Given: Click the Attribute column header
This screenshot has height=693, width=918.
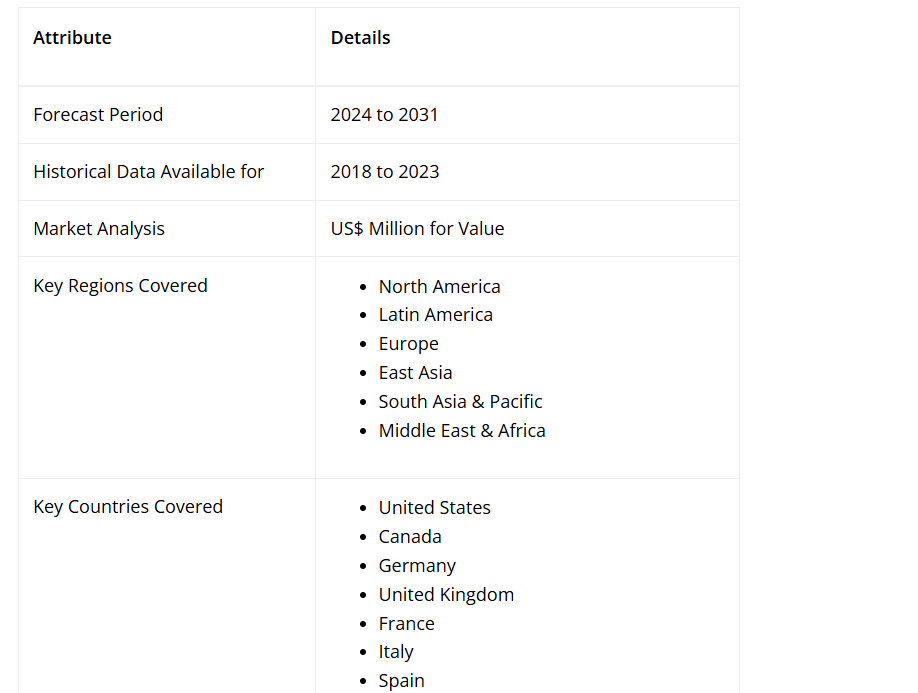Looking at the screenshot, I should (x=72, y=38).
